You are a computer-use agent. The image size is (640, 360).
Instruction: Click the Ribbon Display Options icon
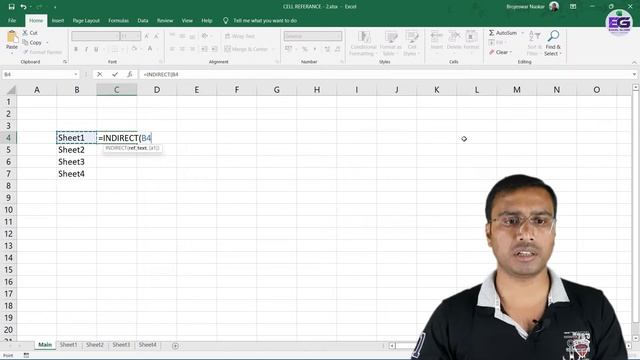(x=573, y=7)
